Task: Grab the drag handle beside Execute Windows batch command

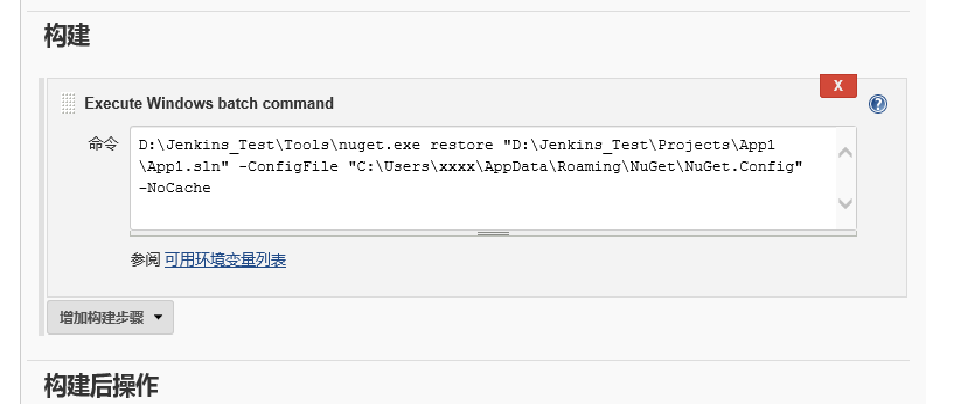Action: [69, 103]
